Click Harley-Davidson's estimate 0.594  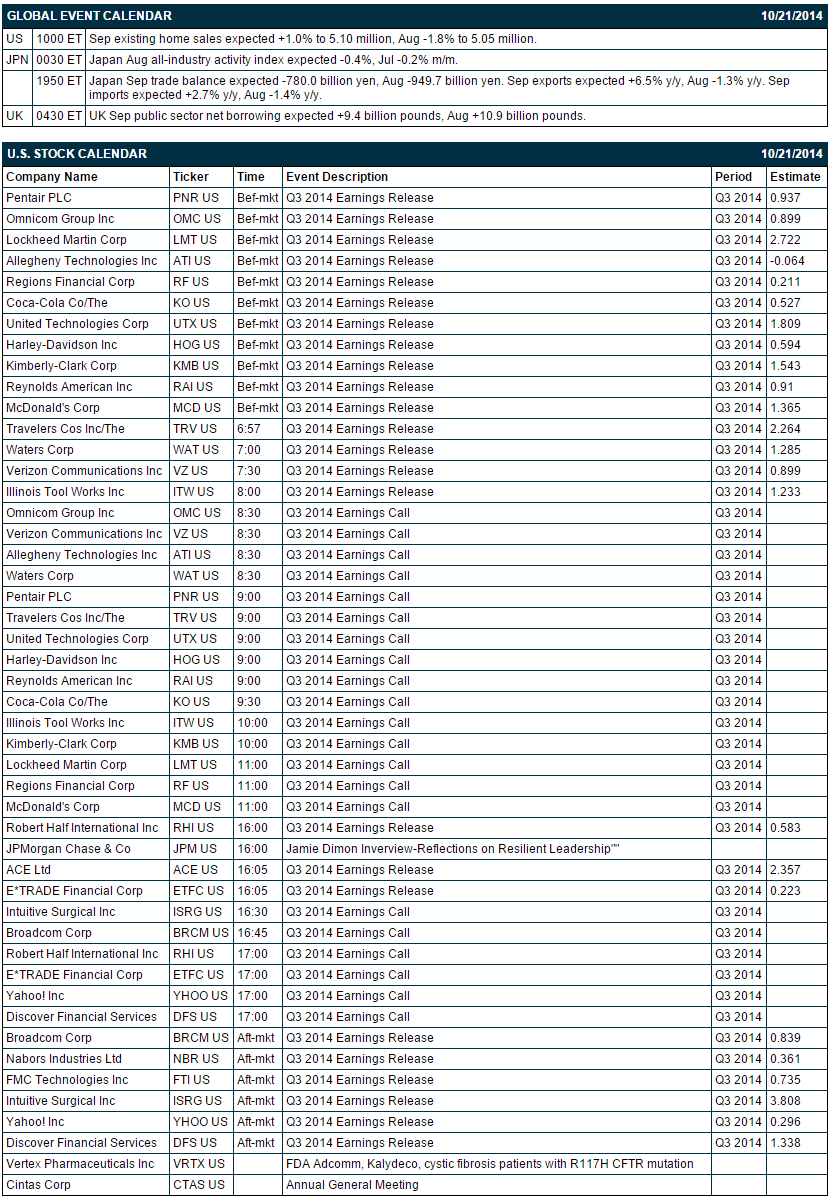[785, 345]
